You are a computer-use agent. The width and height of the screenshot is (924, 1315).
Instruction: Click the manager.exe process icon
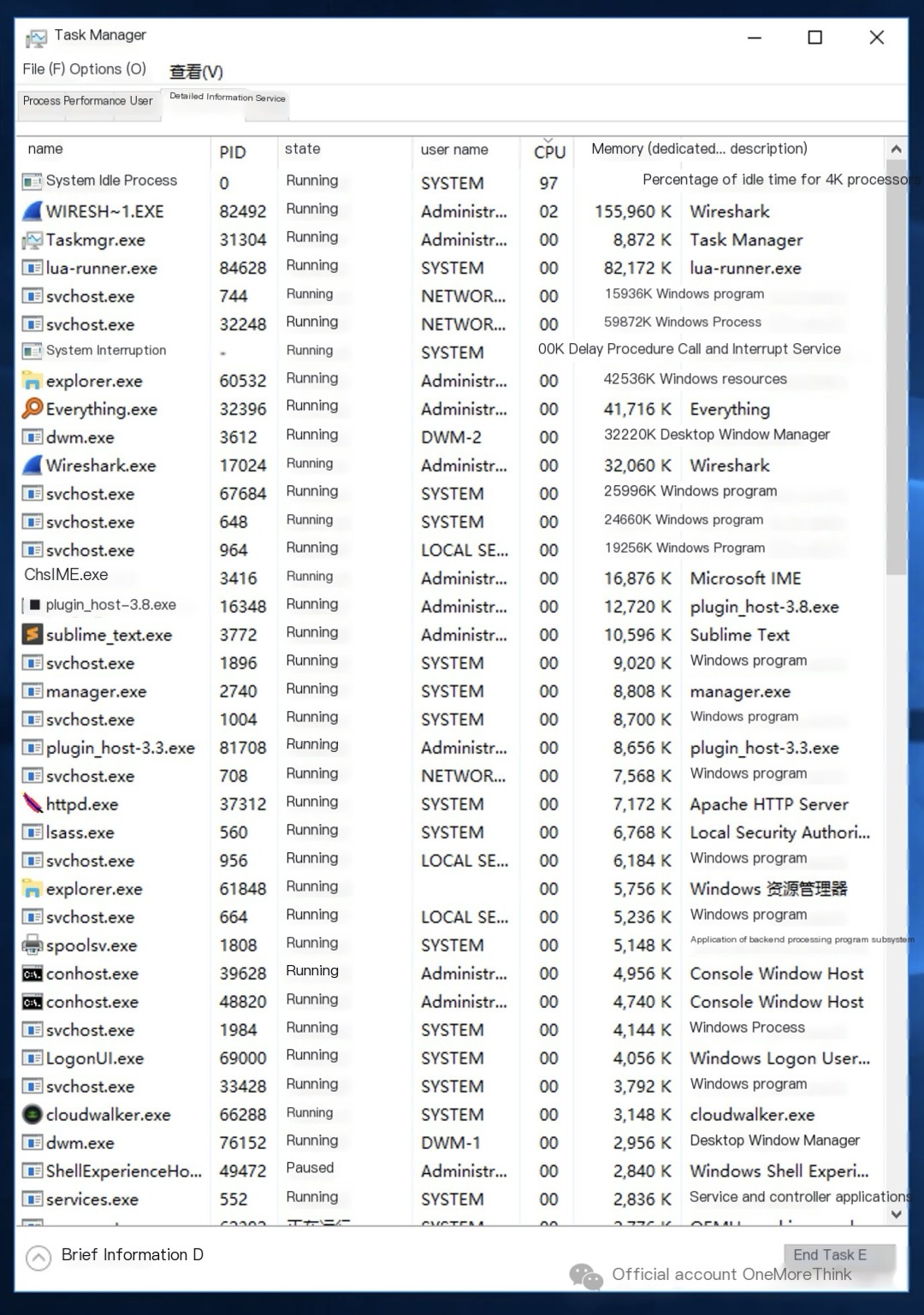[x=32, y=690]
